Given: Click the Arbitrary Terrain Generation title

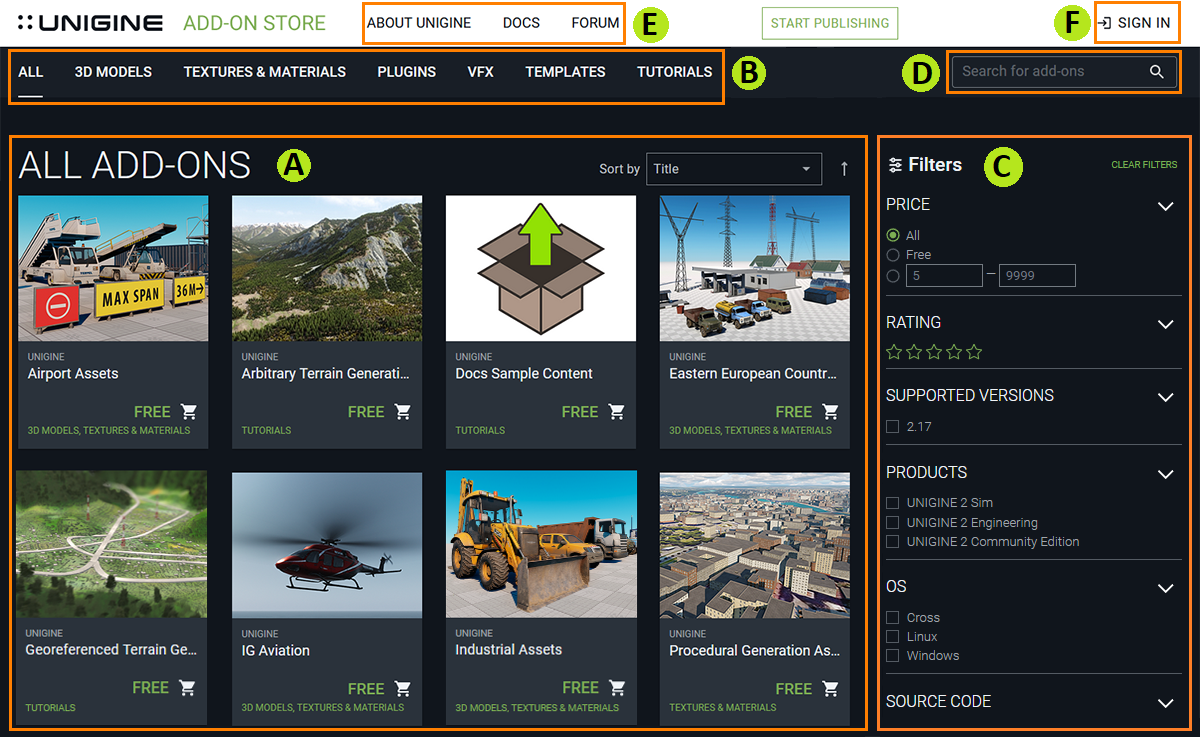Looking at the screenshot, I should tap(326, 374).
